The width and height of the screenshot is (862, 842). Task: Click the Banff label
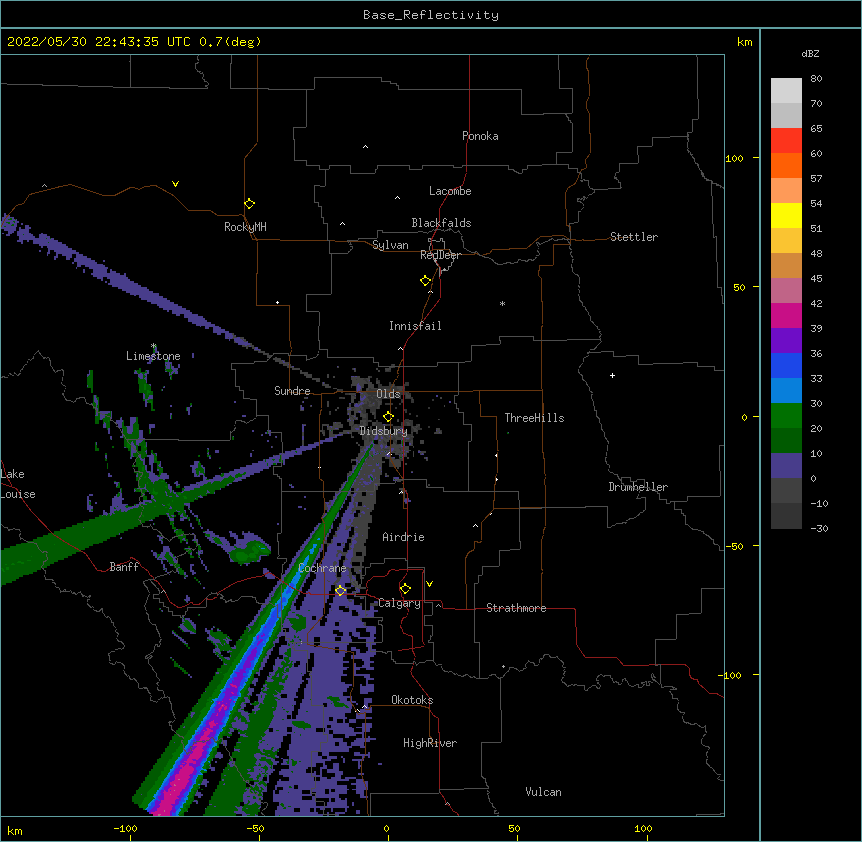click(x=124, y=567)
